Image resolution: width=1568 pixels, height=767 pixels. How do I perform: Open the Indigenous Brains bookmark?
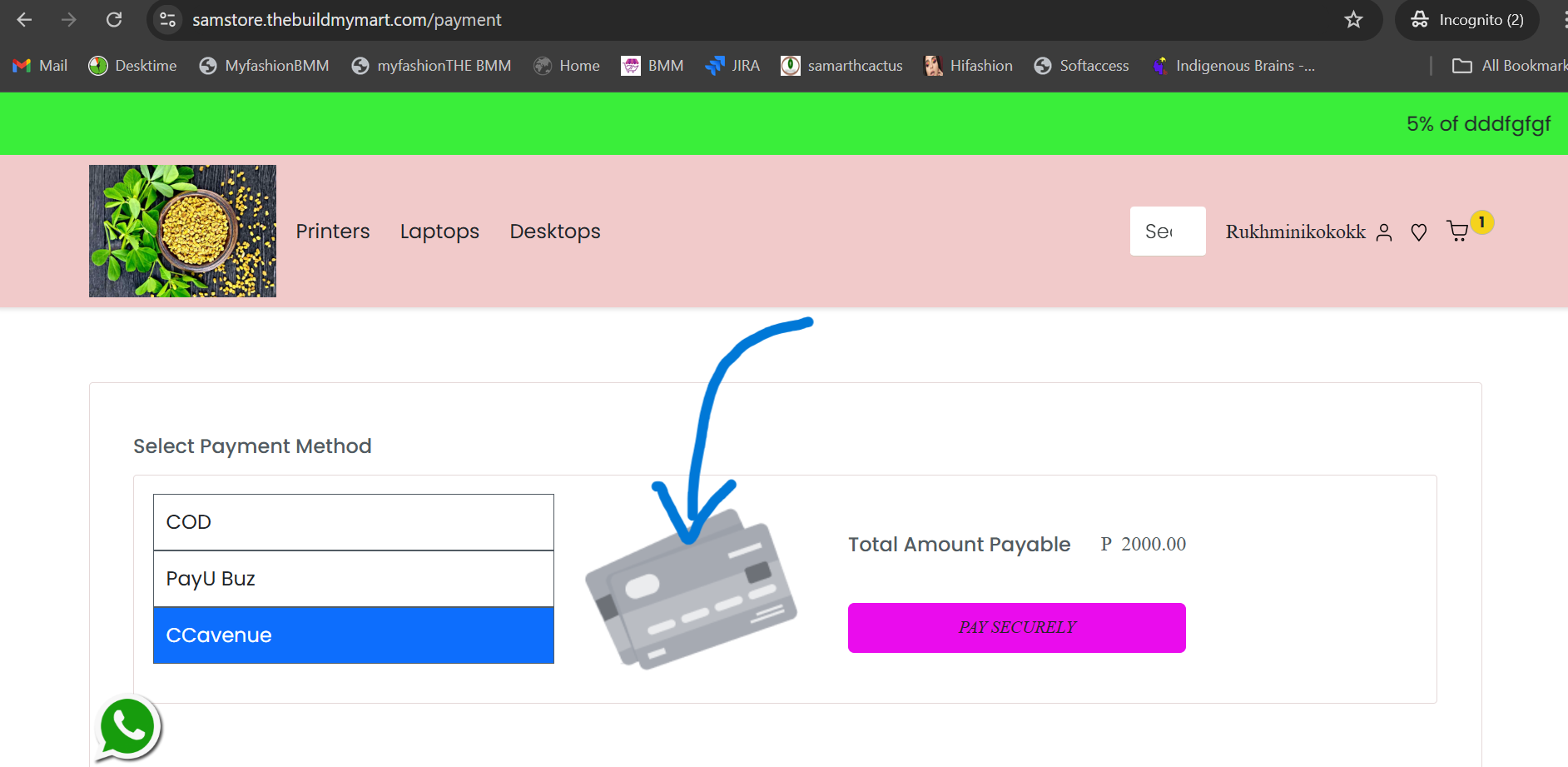1233,66
